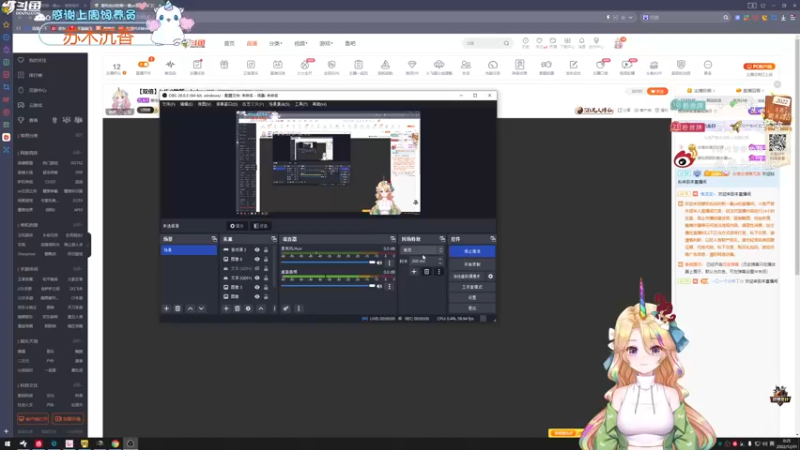Mute the second mixer channel speaker icon
This screenshot has height=450, width=800.
pyautogui.click(x=379, y=286)
